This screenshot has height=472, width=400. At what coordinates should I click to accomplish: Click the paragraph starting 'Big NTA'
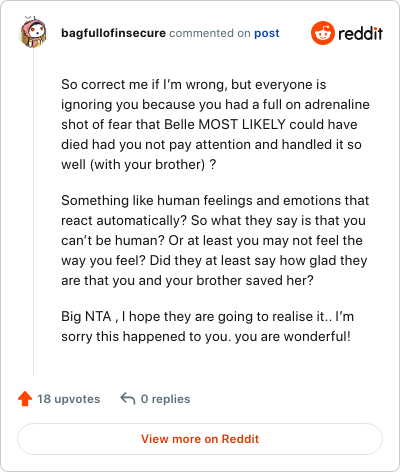tap(207, 326)
